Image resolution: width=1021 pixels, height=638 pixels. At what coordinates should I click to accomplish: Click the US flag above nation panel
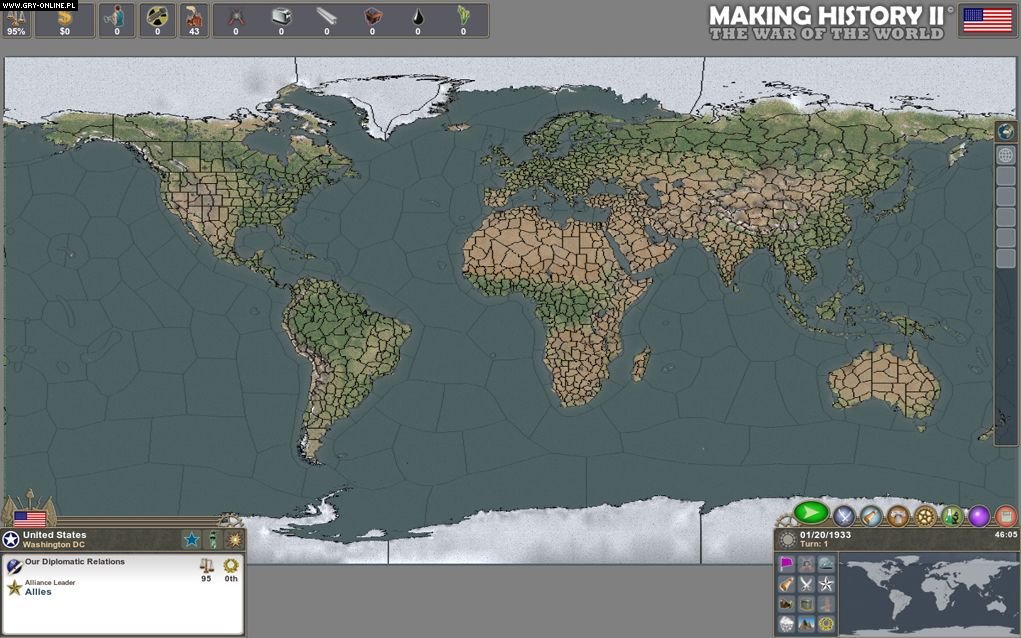(x=30, y=518)
